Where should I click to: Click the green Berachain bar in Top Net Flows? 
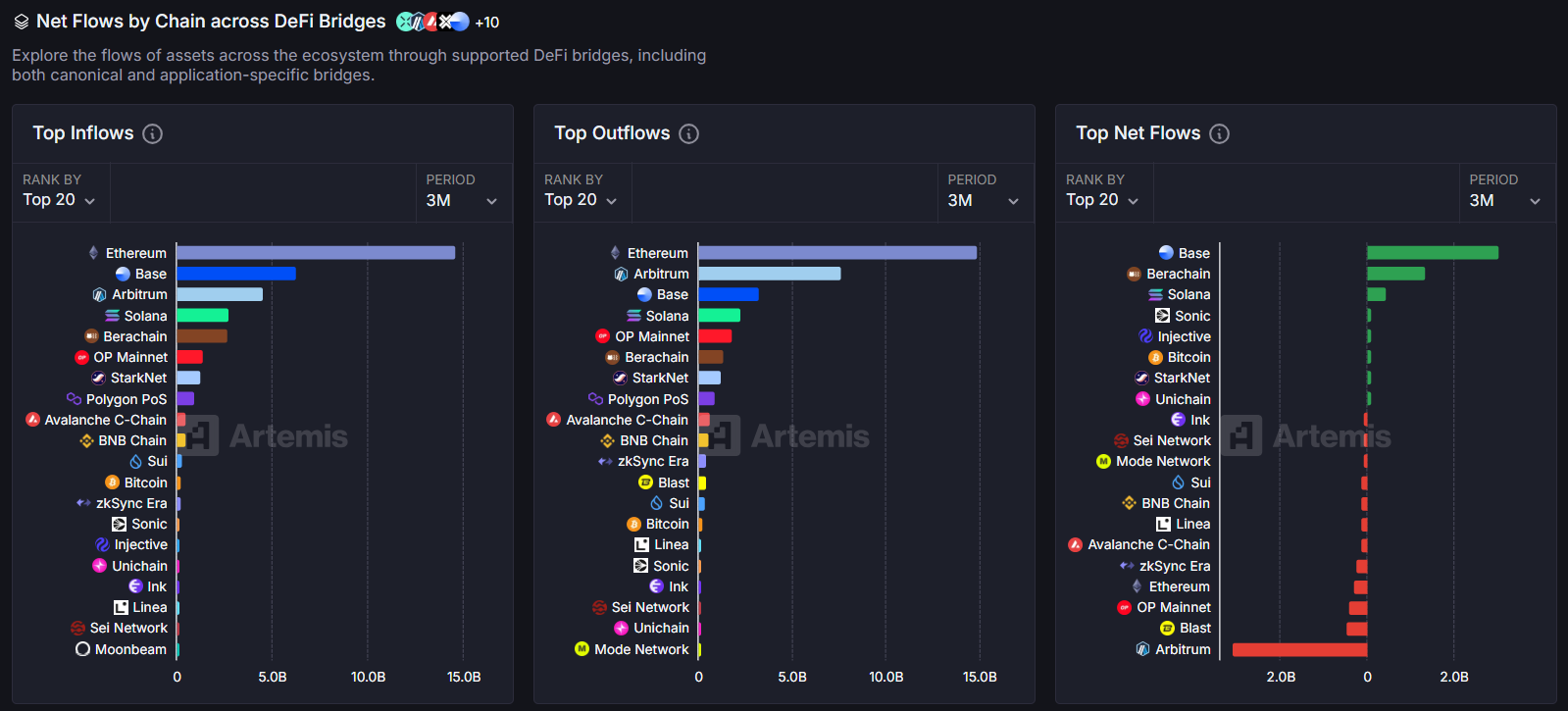pyautogui.click(x=1396, y=274)
